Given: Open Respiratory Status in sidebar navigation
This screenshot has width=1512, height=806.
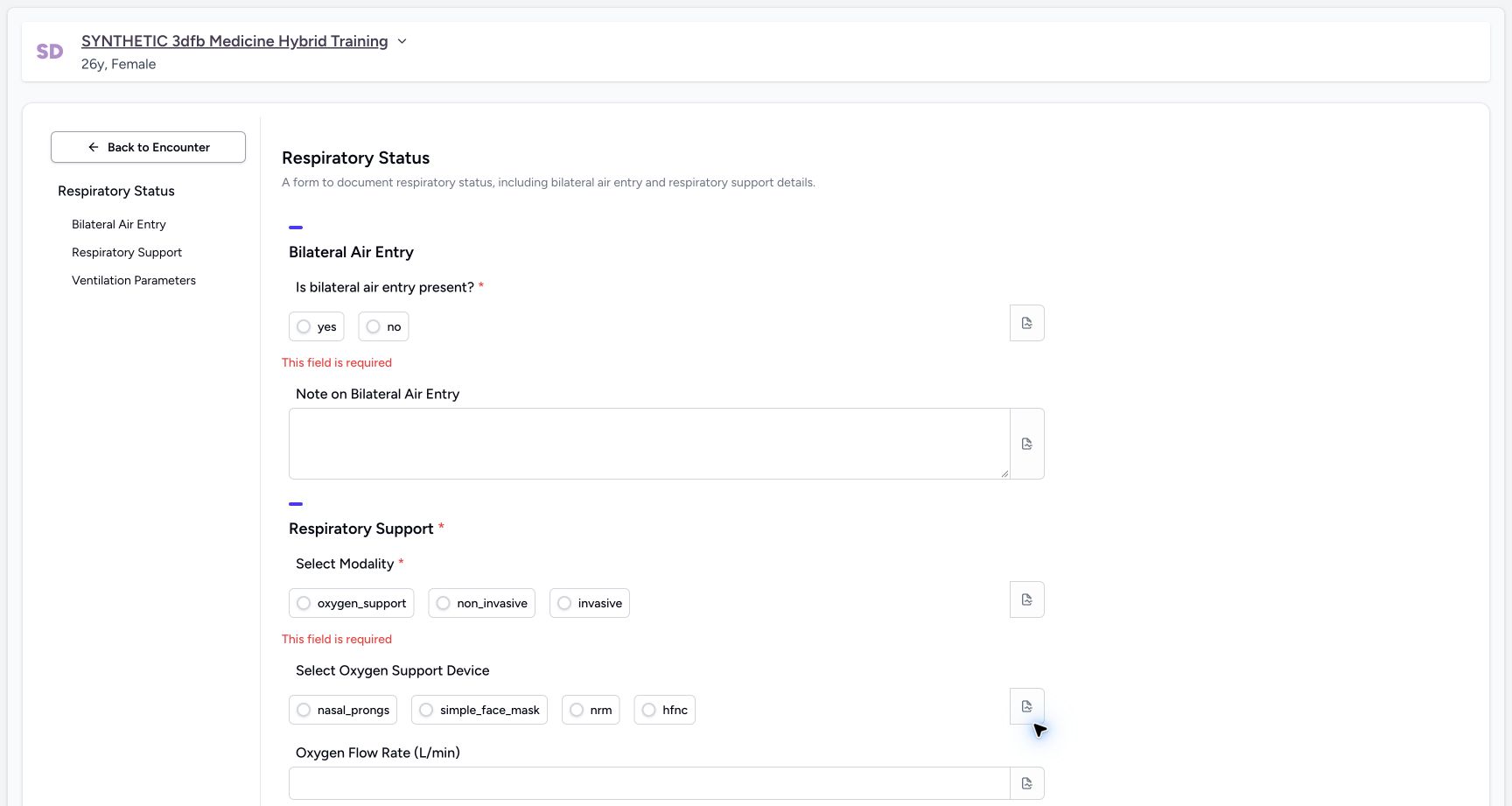Looking at the screenshot, I should click(116, 191).
